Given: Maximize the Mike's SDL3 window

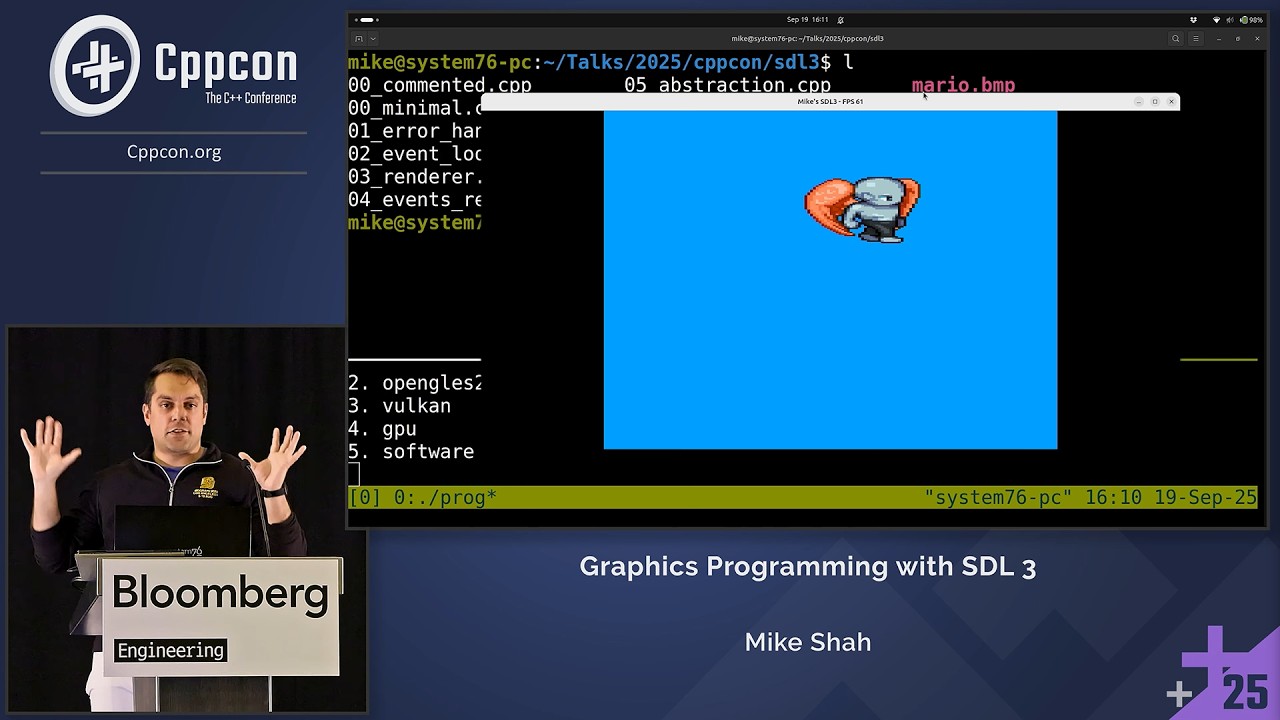Looking at the screenshot, I should click(x=1155, y=101).
